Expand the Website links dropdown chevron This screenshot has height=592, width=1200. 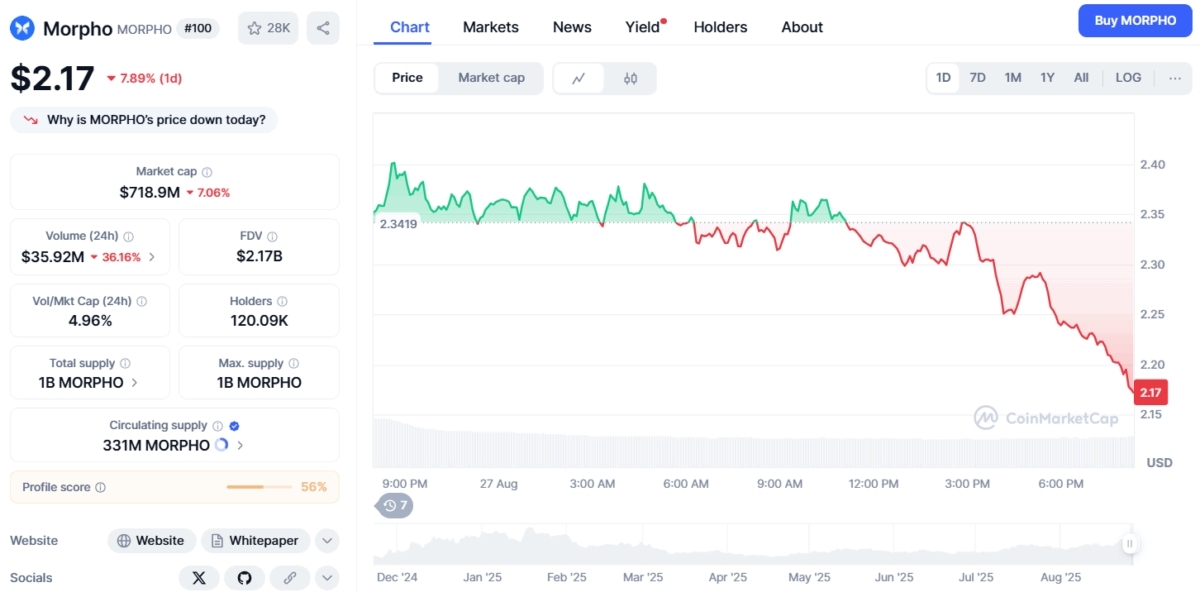point(327,541)
